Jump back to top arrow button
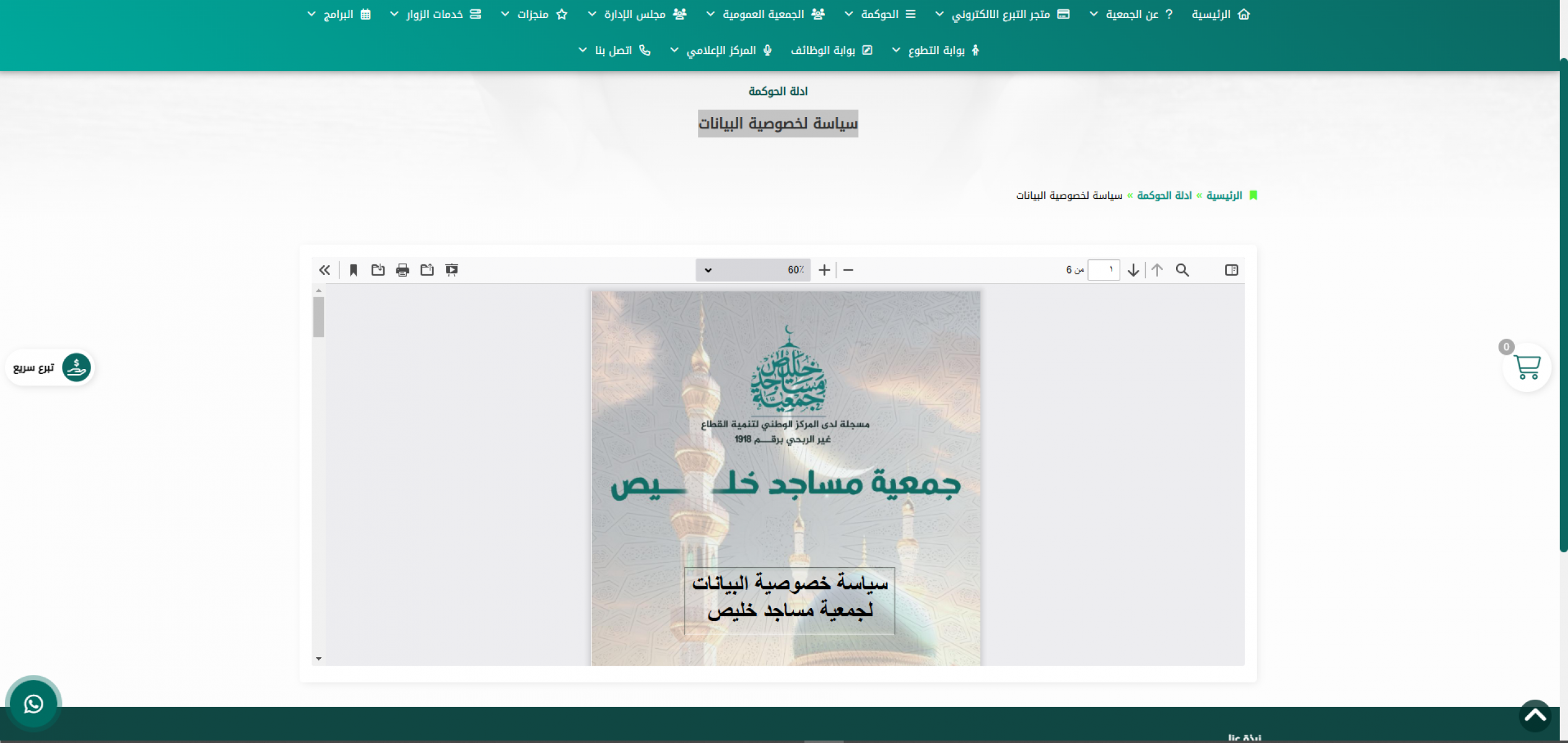The width and height of the screenshot is (1568, 743). pos(1535,716)
